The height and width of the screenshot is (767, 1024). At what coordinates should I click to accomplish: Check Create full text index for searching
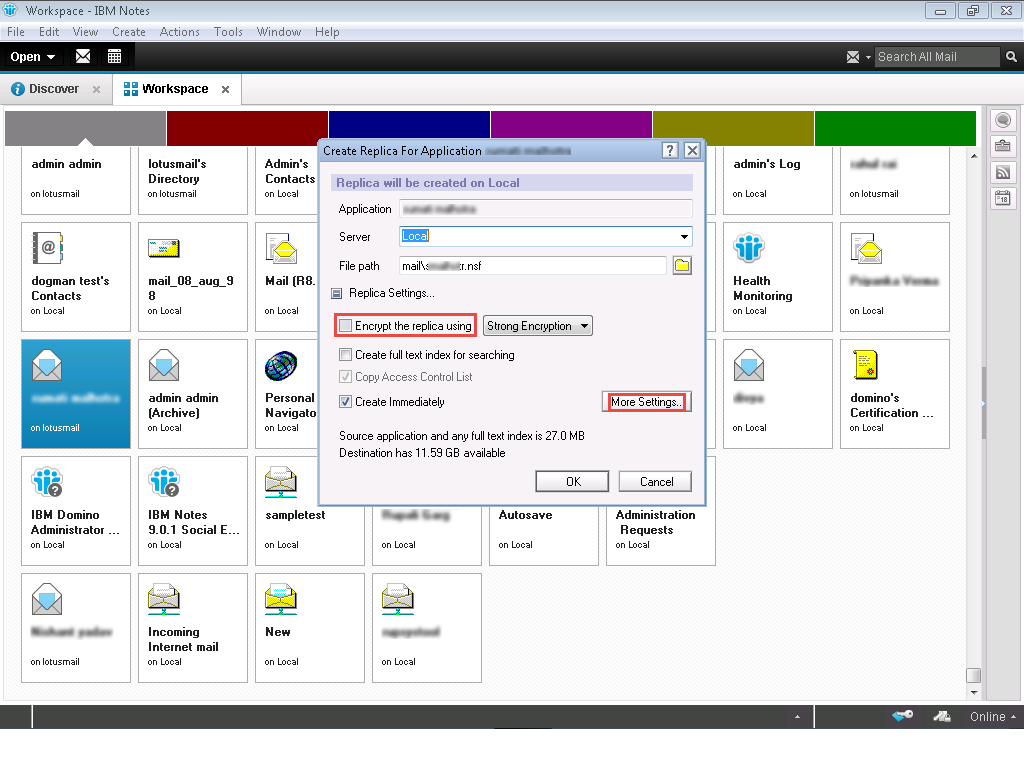[346, 355]
